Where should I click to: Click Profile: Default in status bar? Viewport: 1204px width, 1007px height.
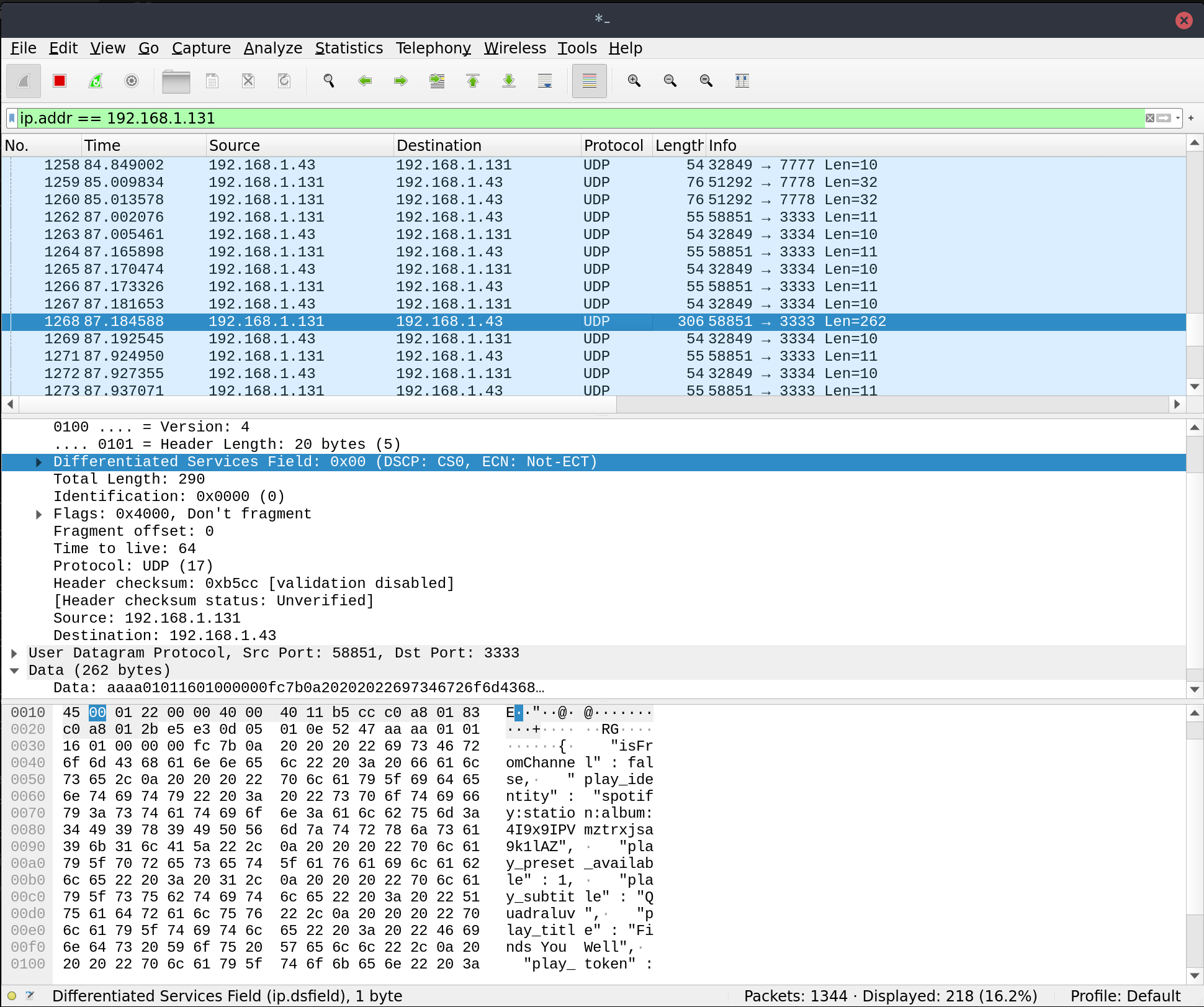click(x=1125, y=996)
